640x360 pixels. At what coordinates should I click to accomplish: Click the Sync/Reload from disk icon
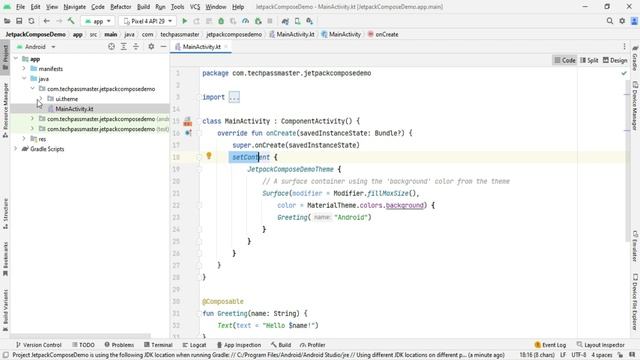pos(31,21)
